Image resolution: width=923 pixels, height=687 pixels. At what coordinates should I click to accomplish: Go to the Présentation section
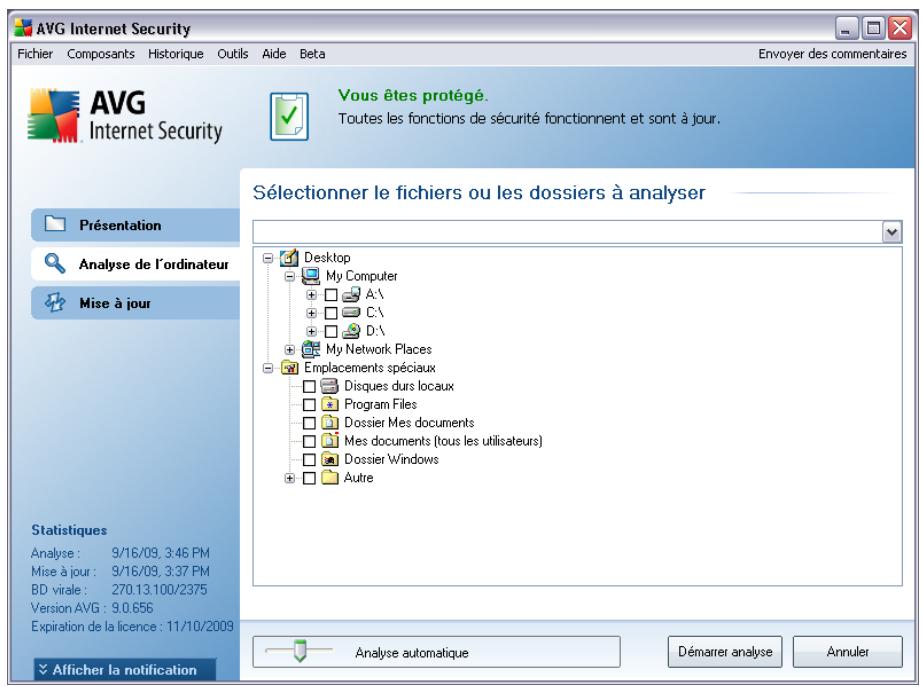pos(135,224)
